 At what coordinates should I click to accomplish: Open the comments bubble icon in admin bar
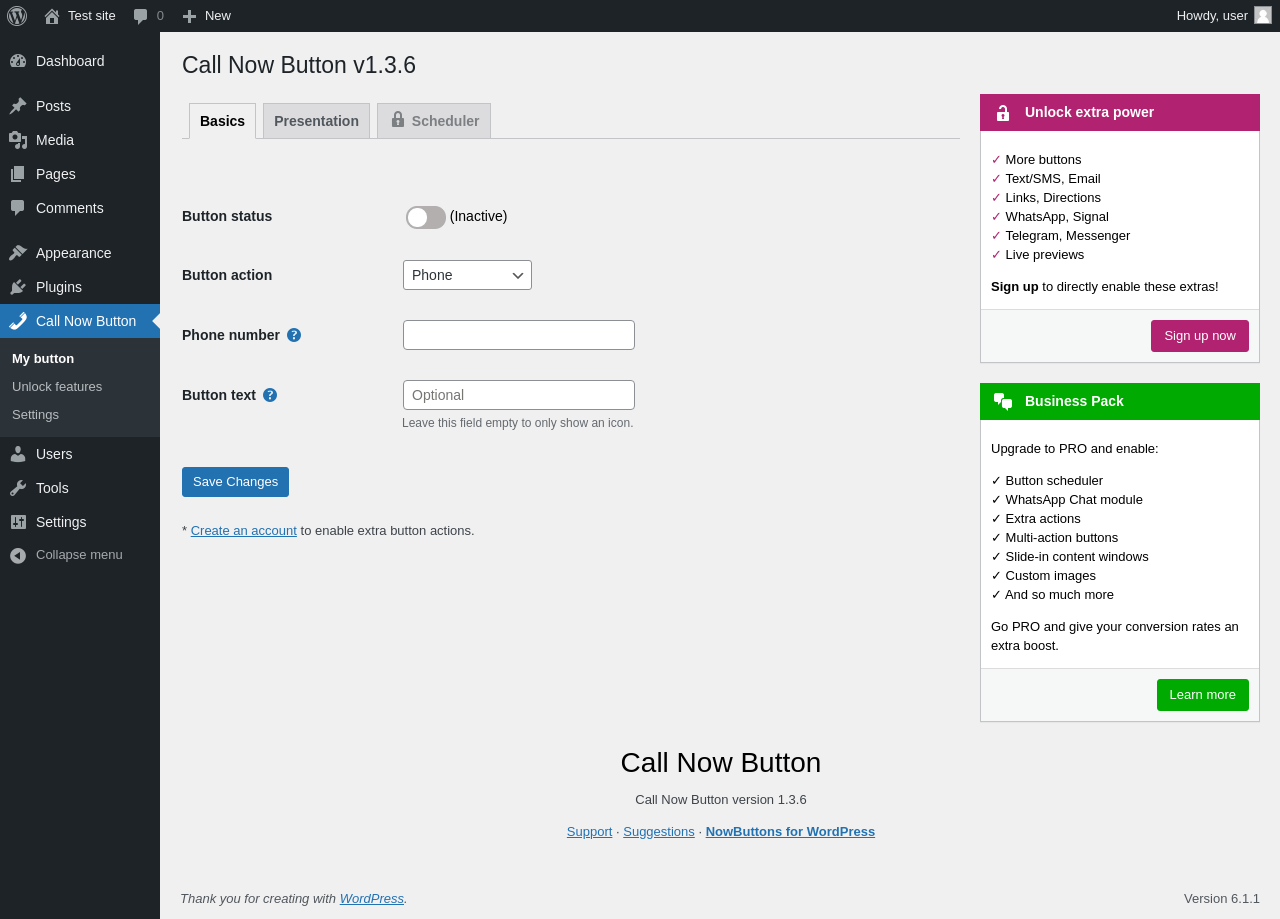click(x=140, y=16)
